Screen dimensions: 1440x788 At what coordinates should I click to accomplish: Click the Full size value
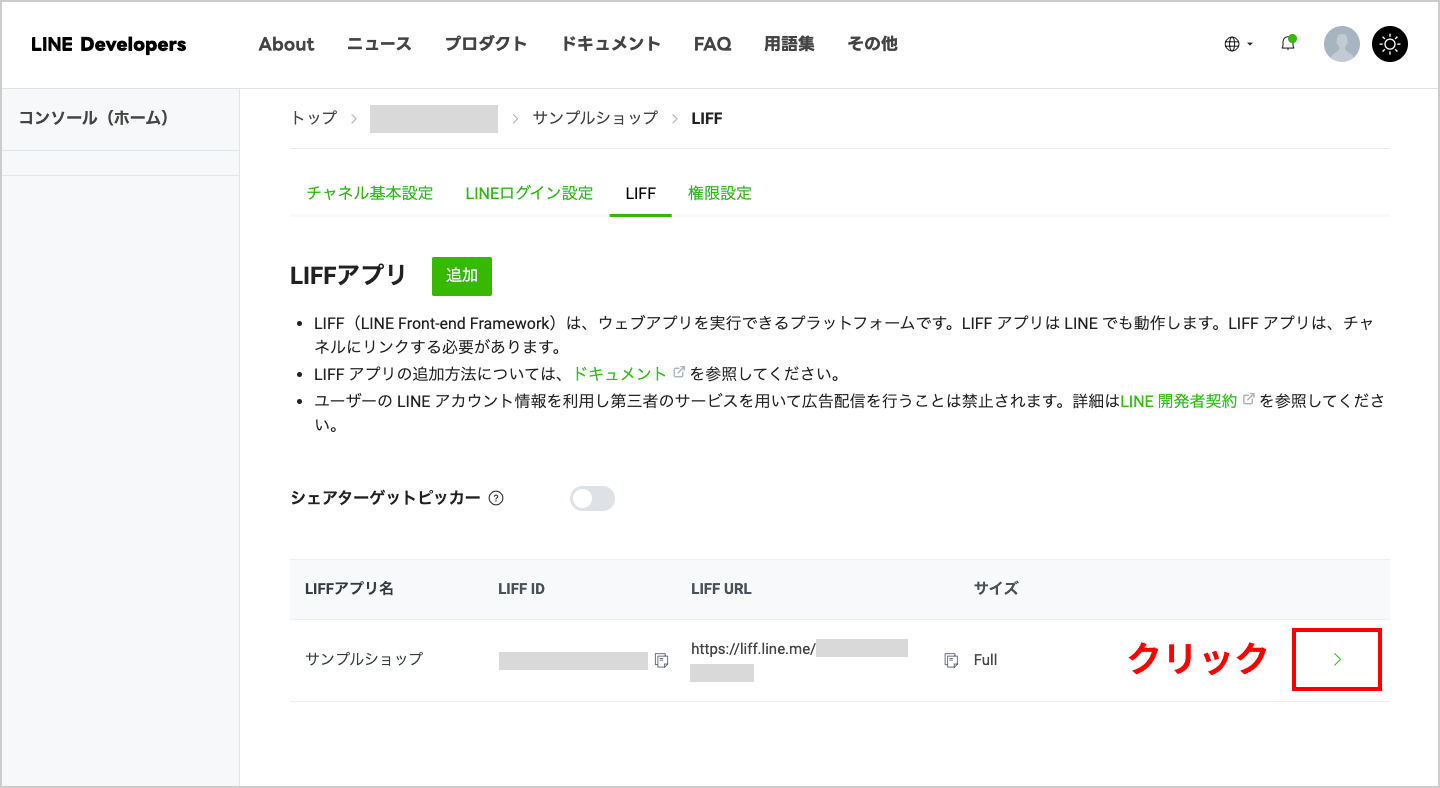pyautogui.click(x=985, y=660)
